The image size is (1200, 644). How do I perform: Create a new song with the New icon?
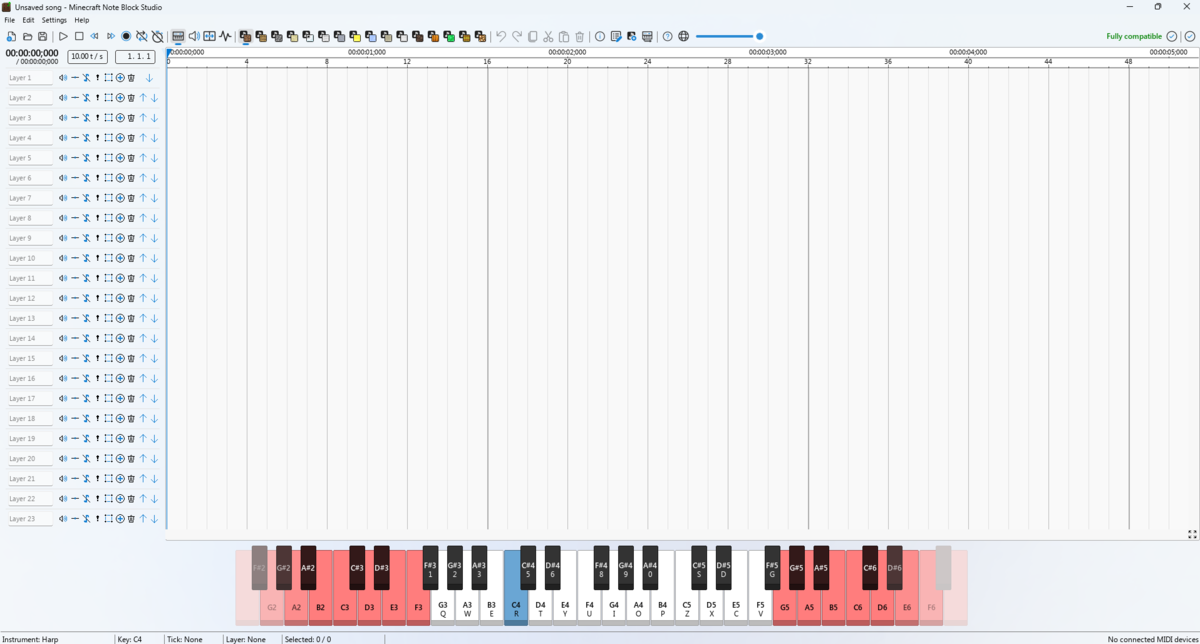[11, 37]
